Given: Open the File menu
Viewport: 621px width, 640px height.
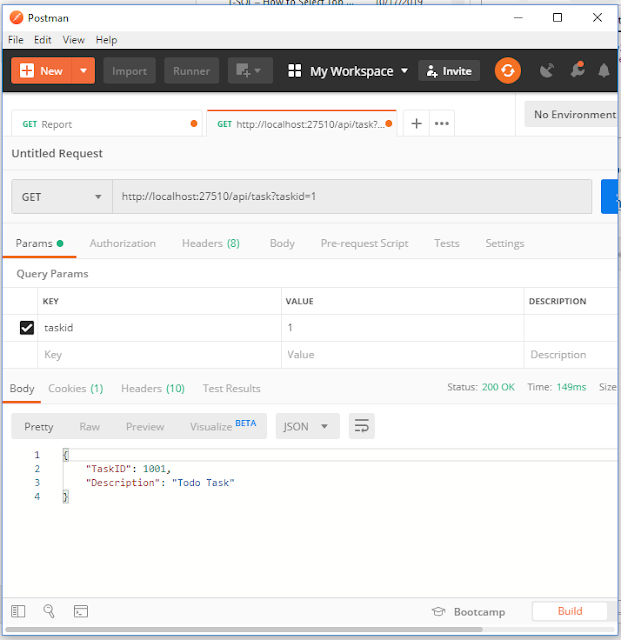Looking at the screenshot, I should pos(16,40).
